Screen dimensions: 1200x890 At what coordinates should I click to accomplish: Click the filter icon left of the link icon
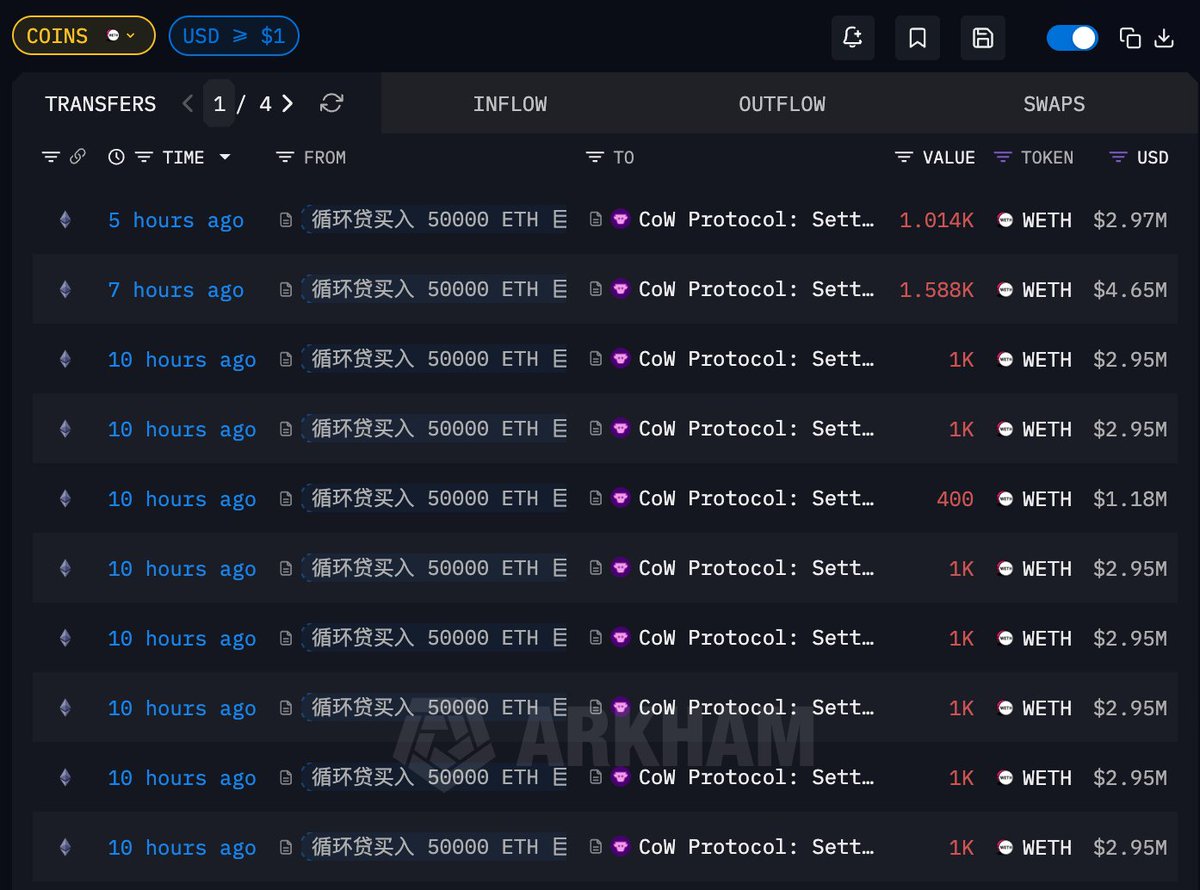pyautogui.click(x=51, y=157)
